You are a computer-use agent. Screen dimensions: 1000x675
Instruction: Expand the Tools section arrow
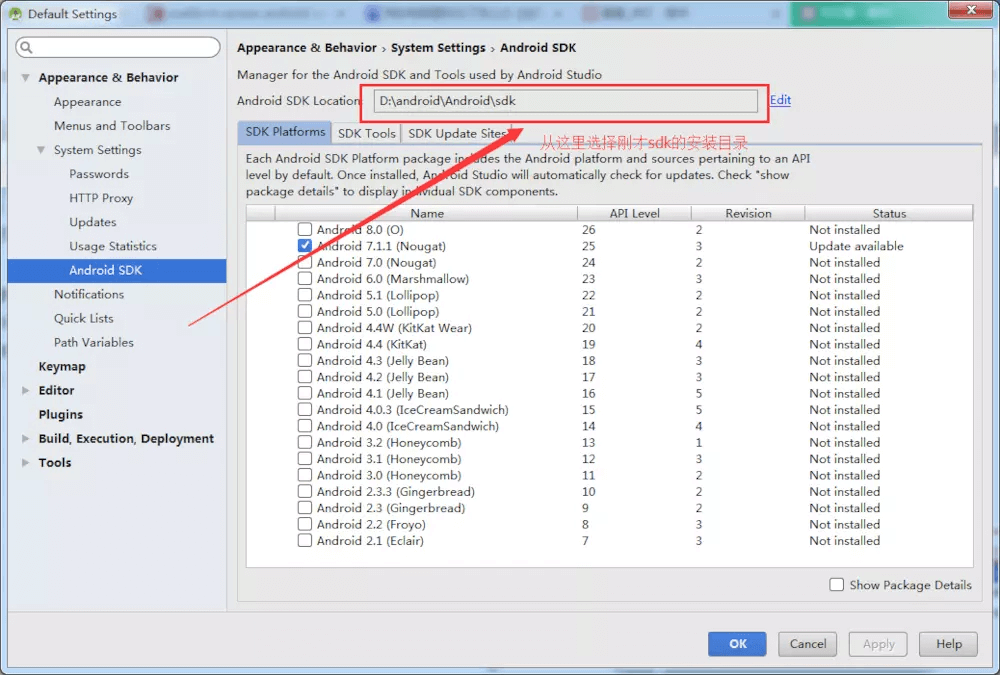[x=26, y=463]
